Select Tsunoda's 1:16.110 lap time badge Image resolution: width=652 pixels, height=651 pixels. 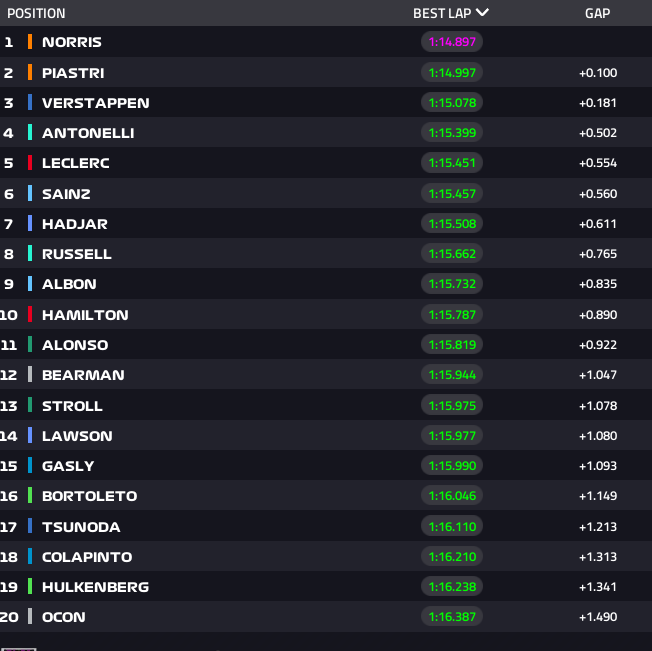click(452, 527)
